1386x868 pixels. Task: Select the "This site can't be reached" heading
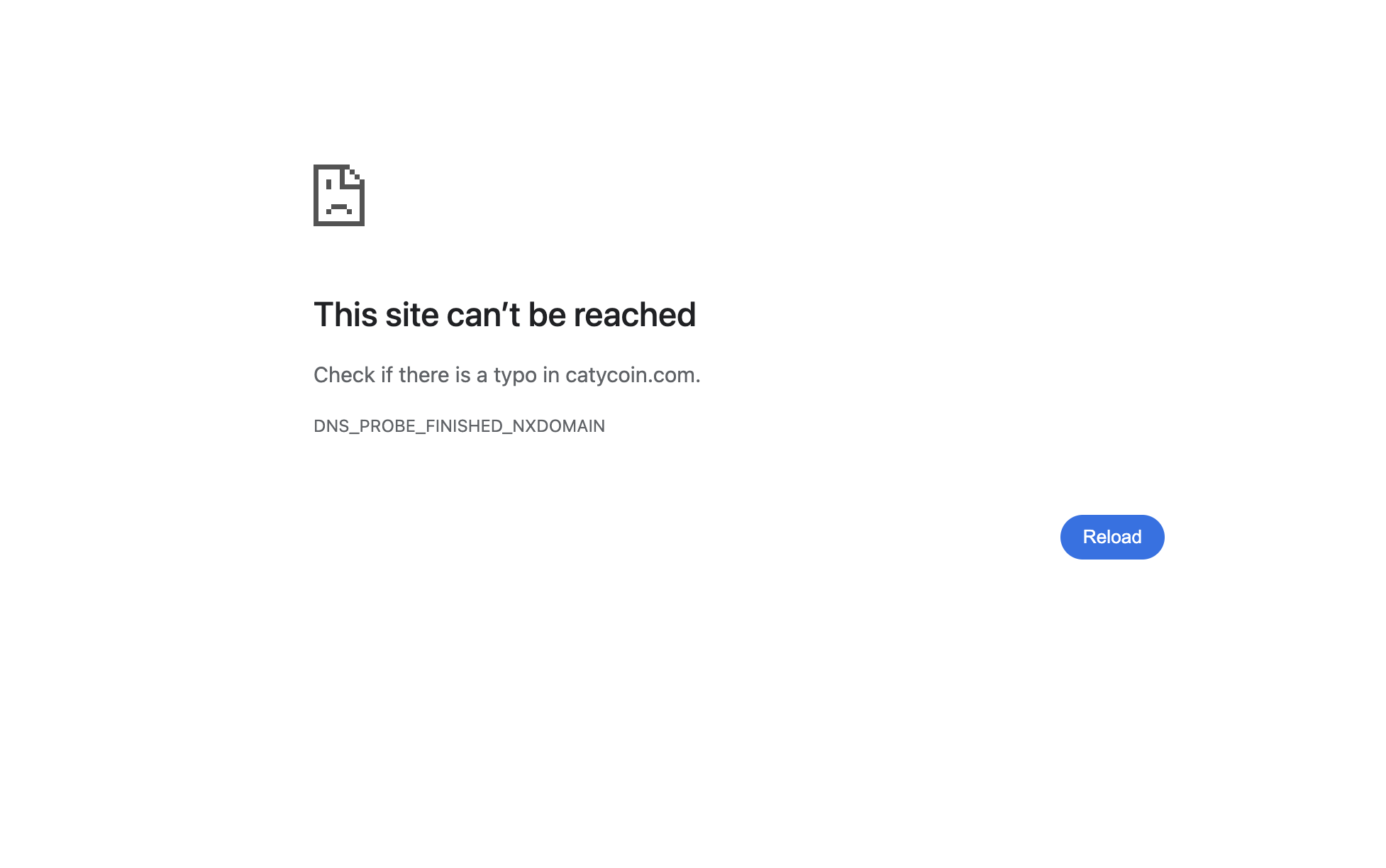pos(504,315)
